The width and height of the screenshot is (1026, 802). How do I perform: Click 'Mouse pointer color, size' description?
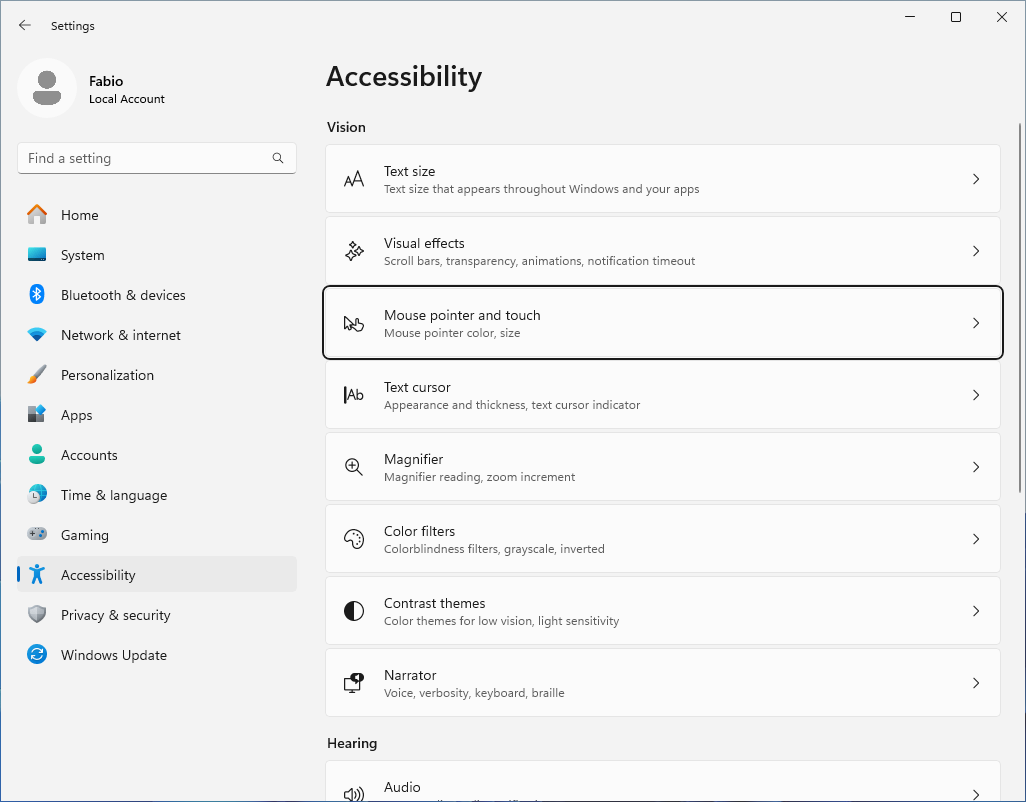452,333
